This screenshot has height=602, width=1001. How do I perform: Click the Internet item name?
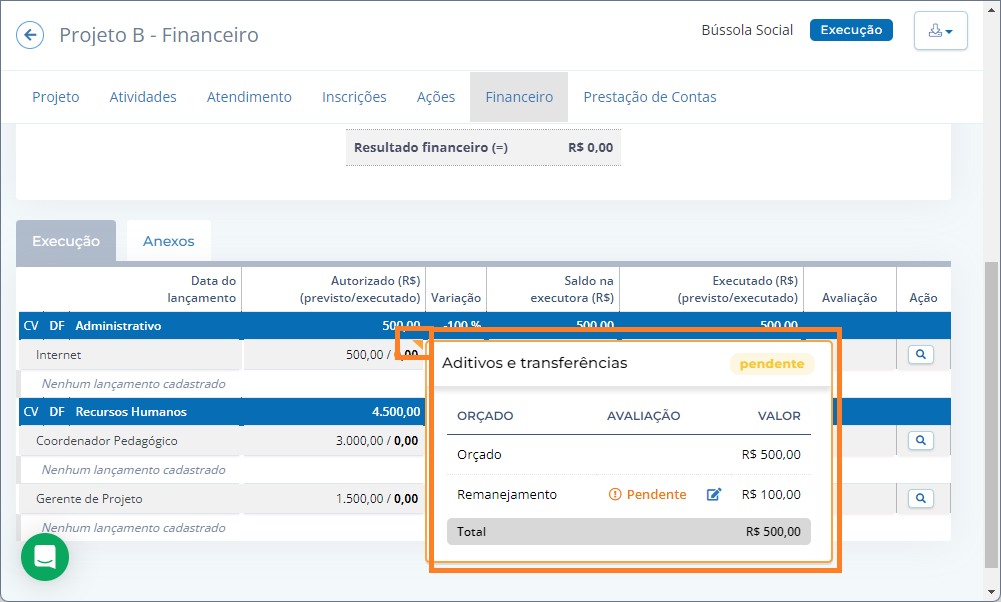tap(58, 355)
